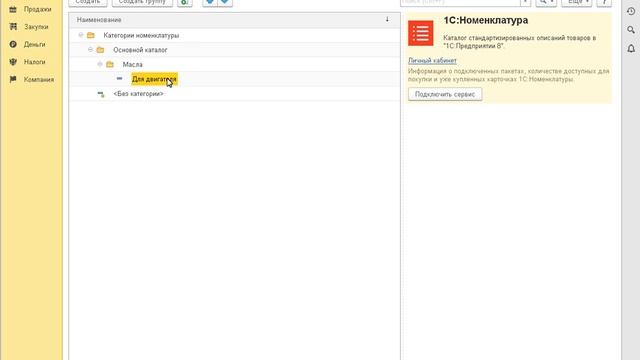Open the Еще dropdown menu
Viewport: 640px width, 360px height.
pos(576,2)
